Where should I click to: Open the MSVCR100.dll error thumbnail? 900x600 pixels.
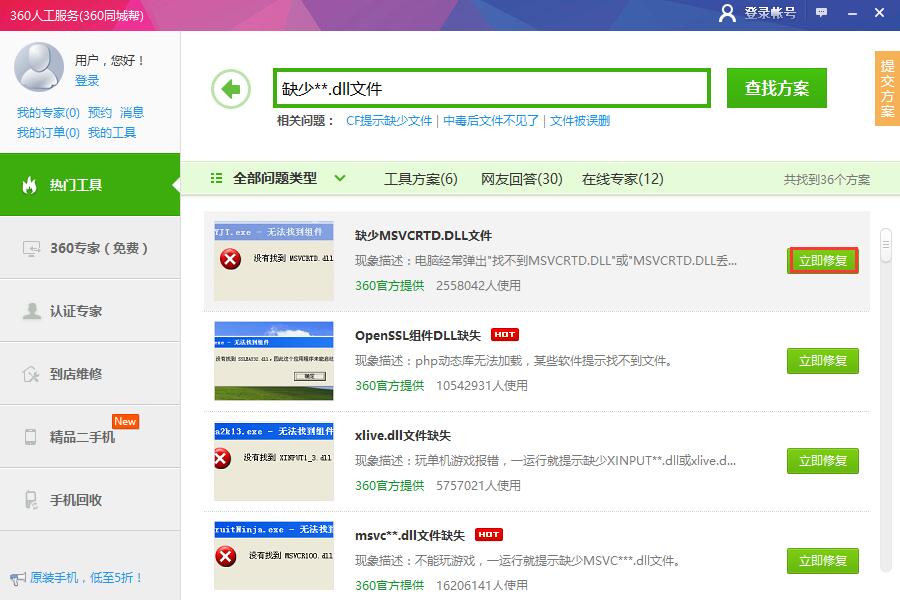coord(274,556)
